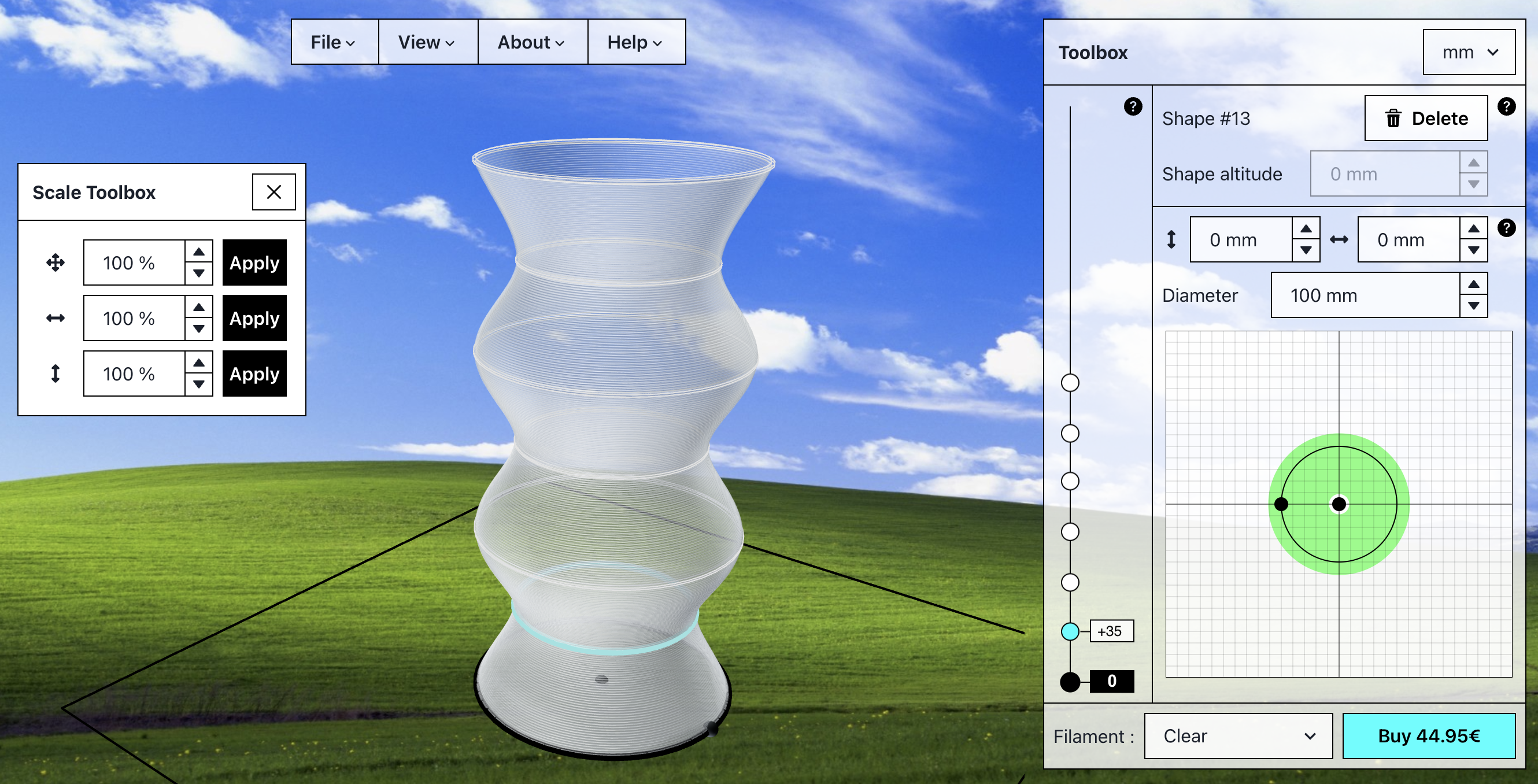1538x784 pixels.
Task: Increase the vertical scale percentage with up arrow
Action: tap(199, 363)
